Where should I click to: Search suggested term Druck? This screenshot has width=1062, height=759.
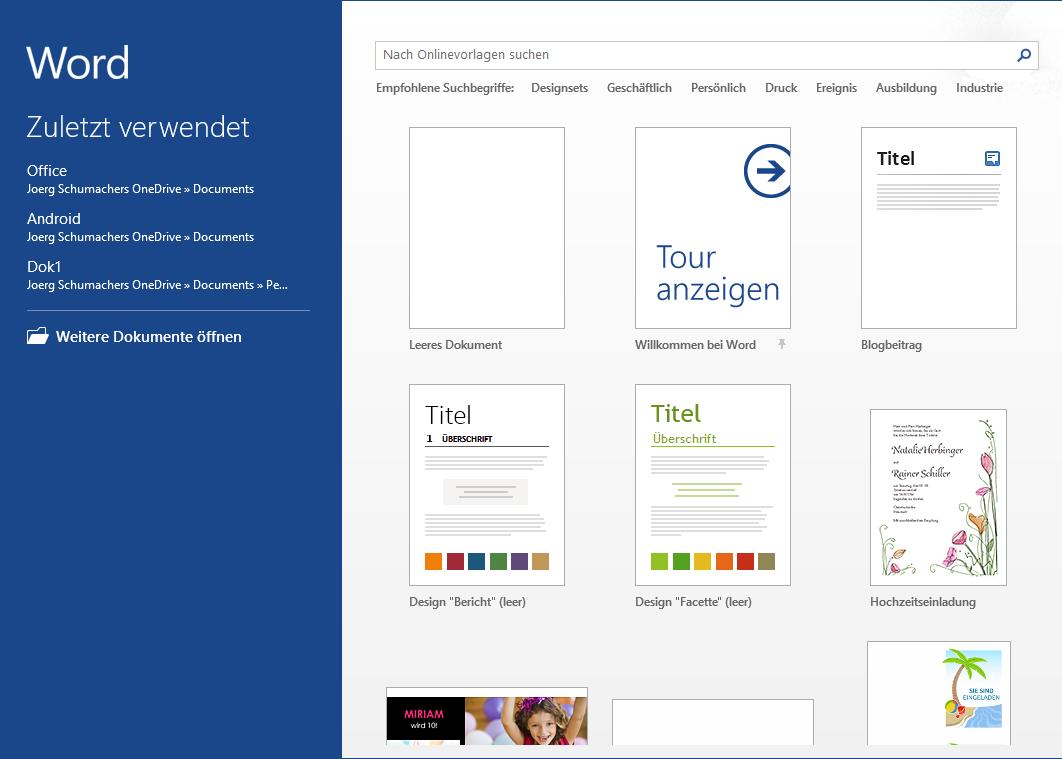[x=781, y=88]
